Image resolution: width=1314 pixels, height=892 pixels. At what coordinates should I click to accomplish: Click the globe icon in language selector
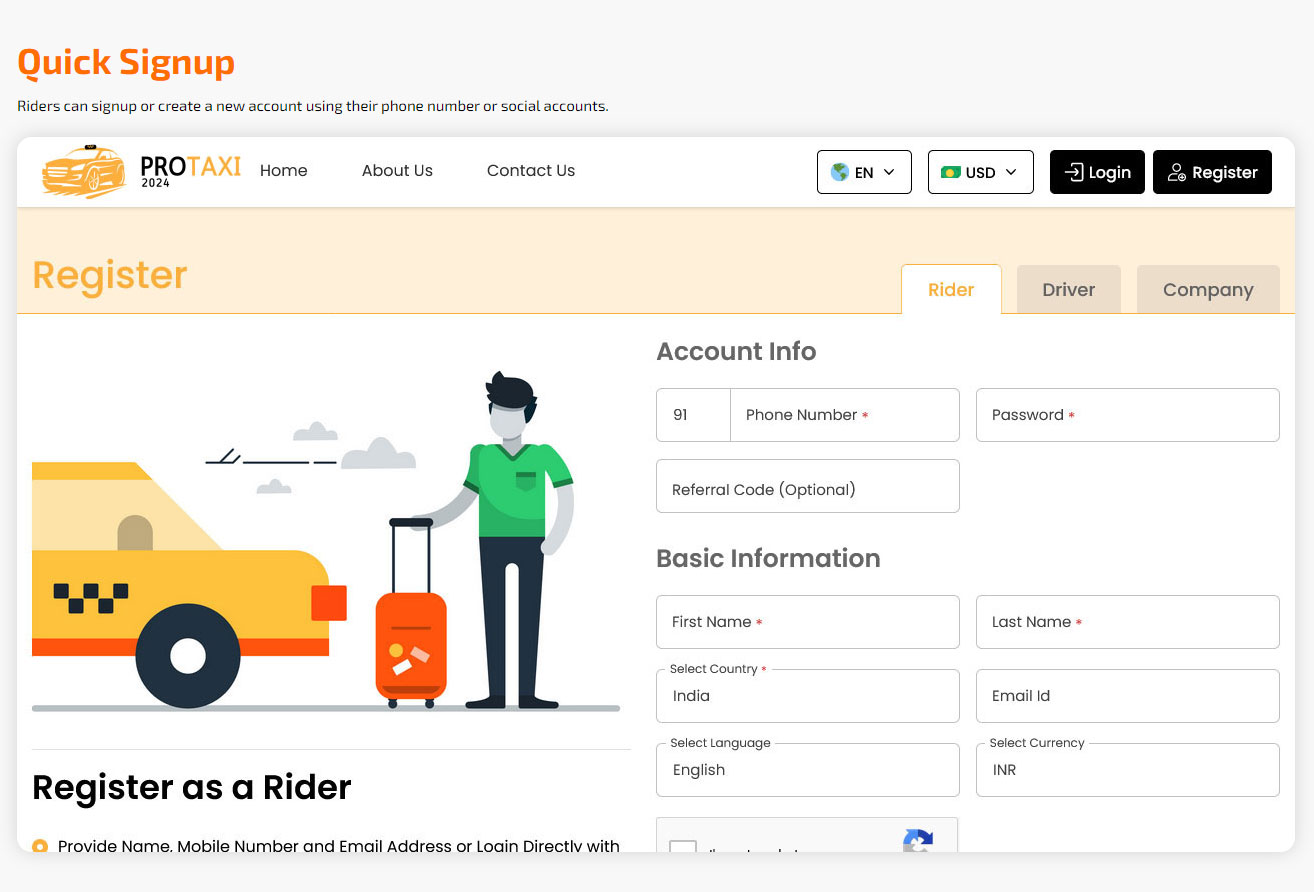click(x=839, y=172)
